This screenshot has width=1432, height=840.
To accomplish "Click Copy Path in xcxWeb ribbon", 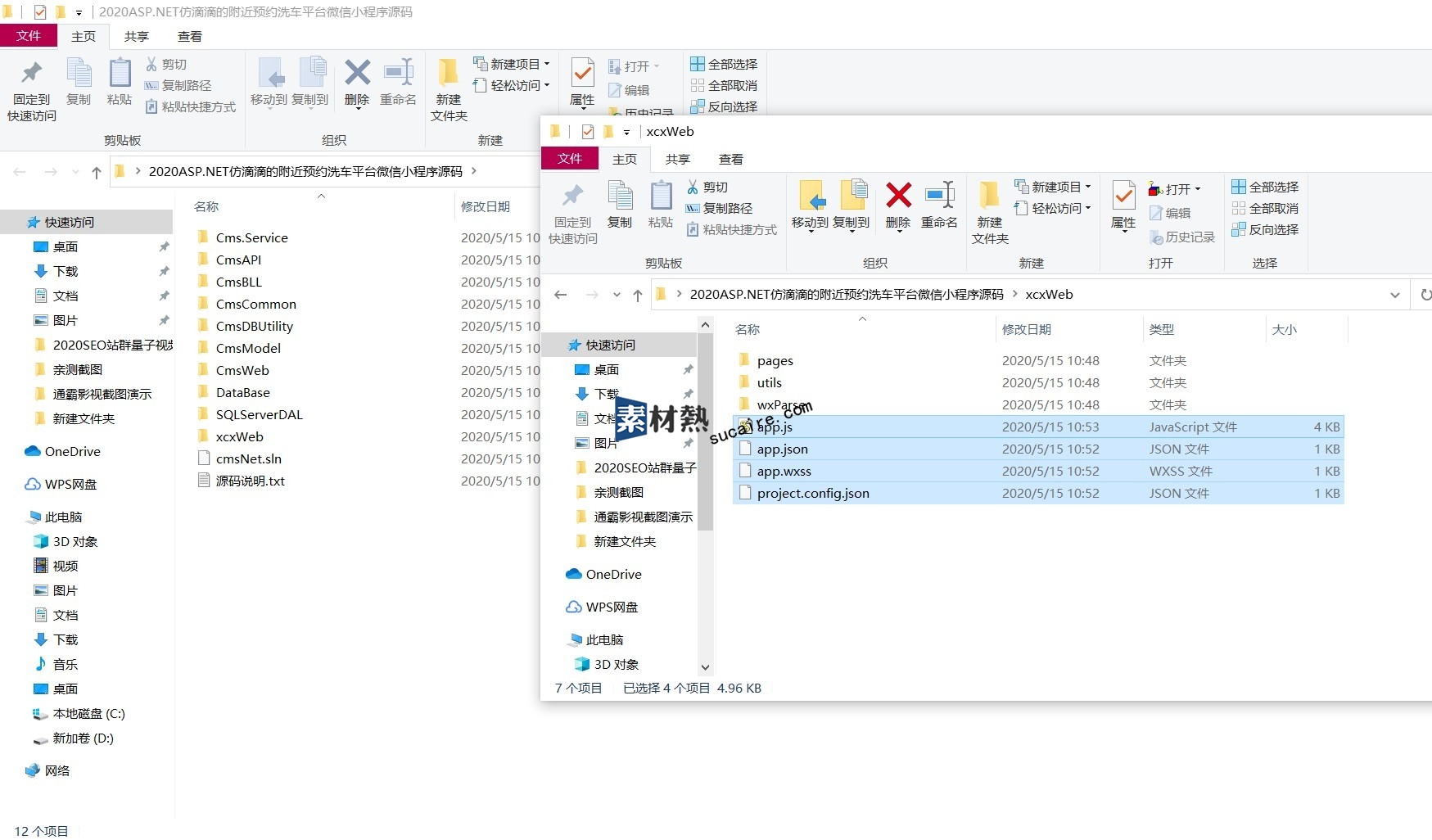I will 719,208.
